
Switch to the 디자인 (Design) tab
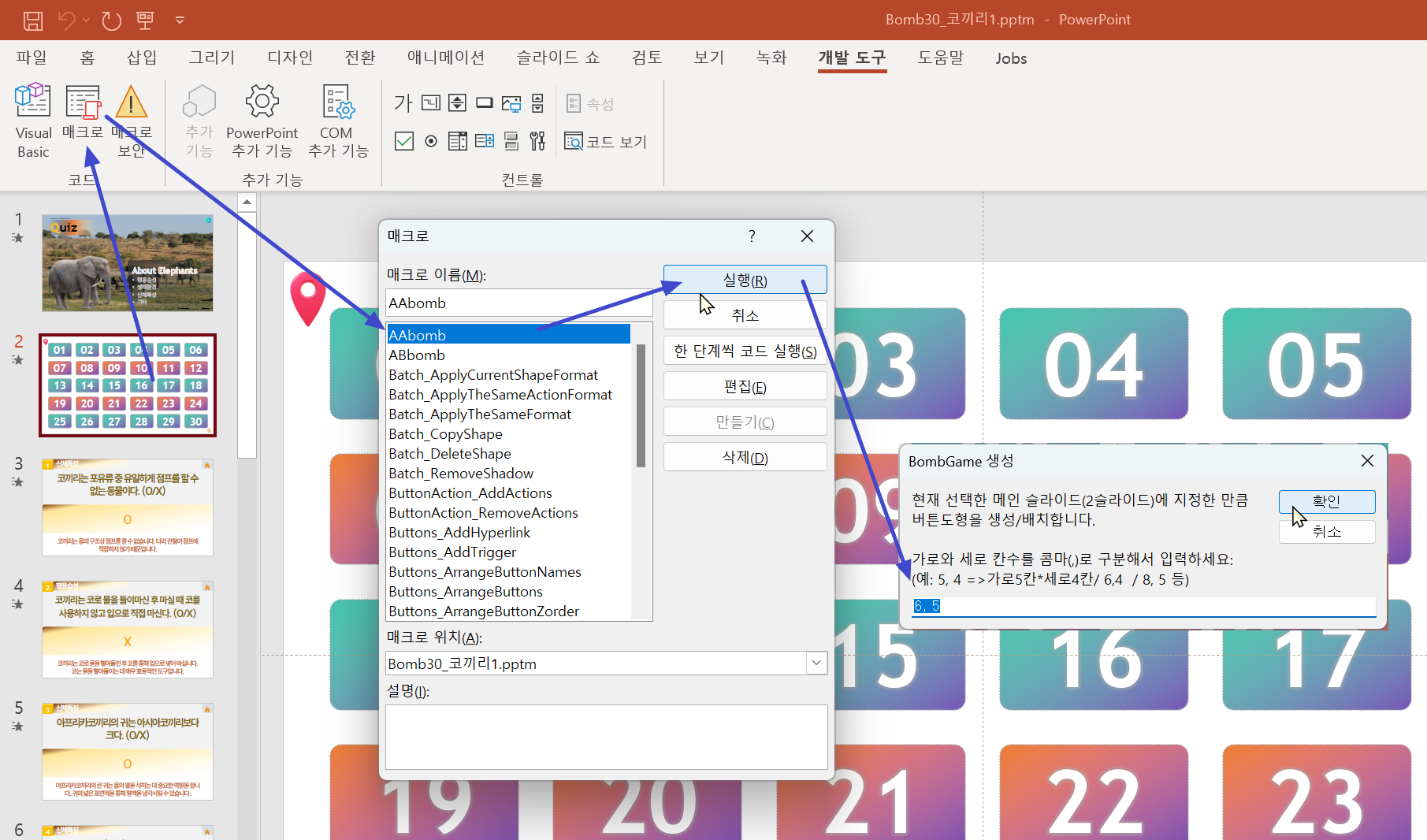tap(290, 58)
